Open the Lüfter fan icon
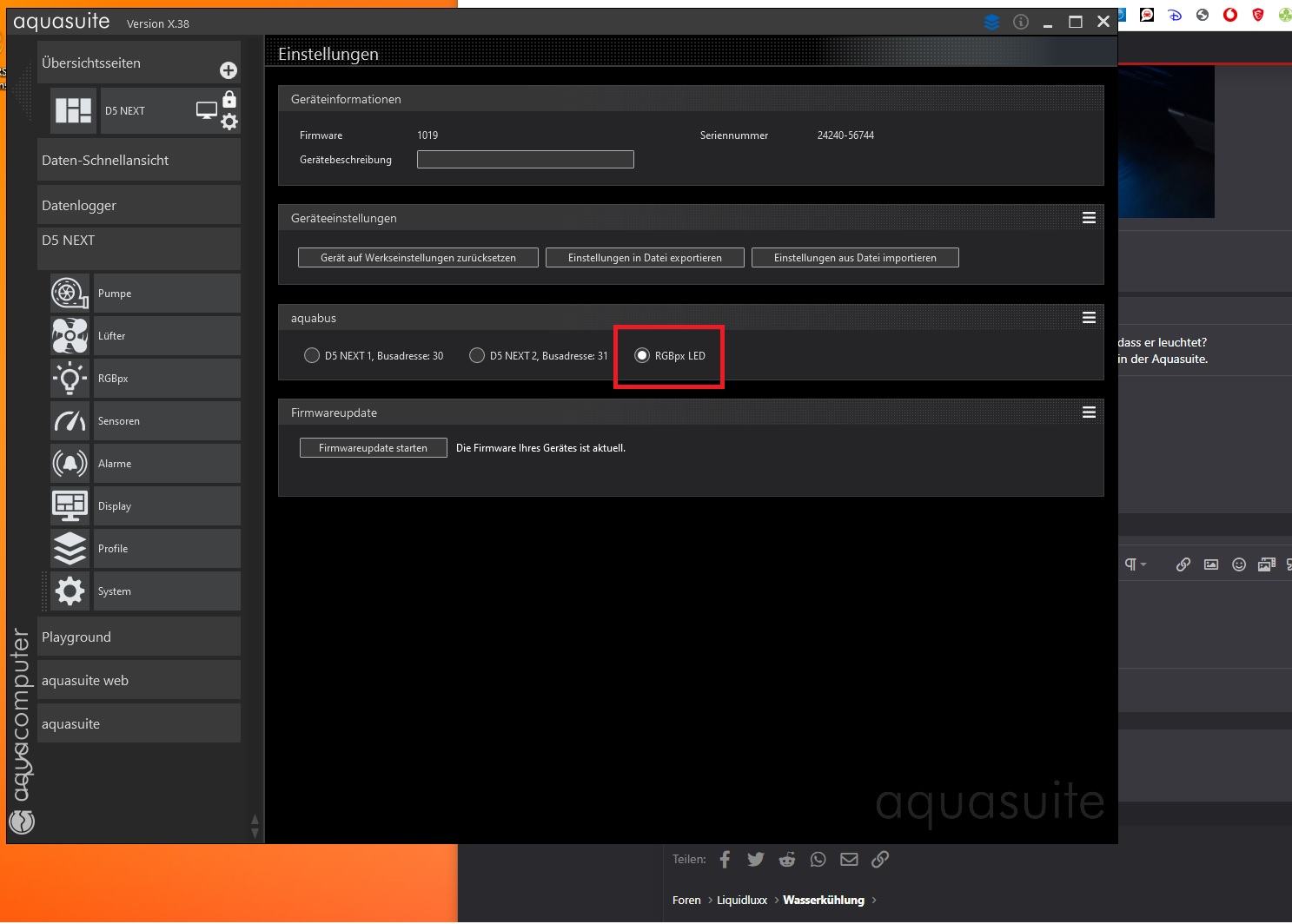This screenshot has width=1292, height=924. (x=70, y=336)
